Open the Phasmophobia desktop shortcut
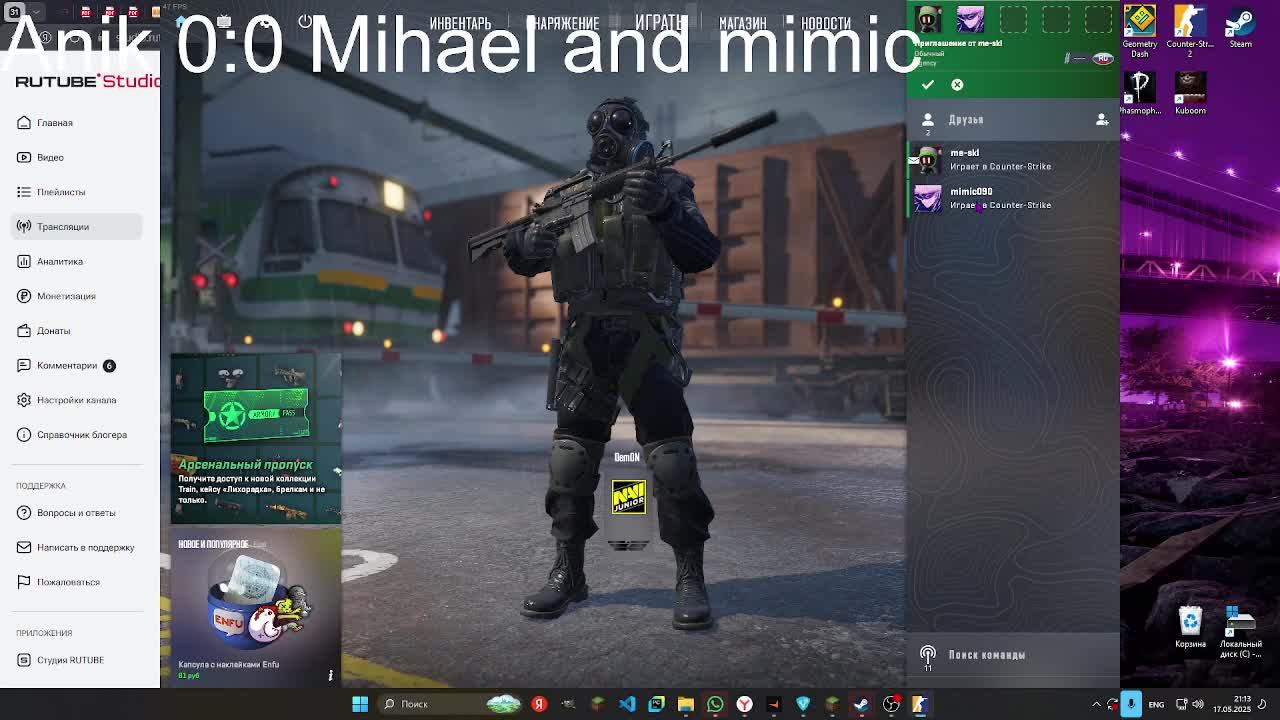This screenshot has height=720, width=1280. tap(1140, 94)
